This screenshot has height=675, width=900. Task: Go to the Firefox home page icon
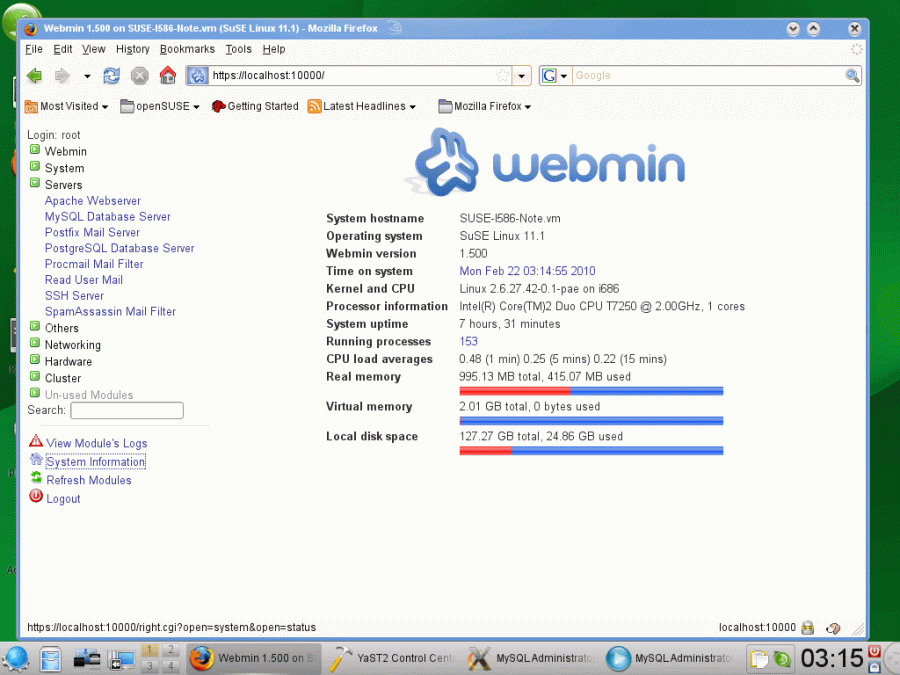[168, 75]
